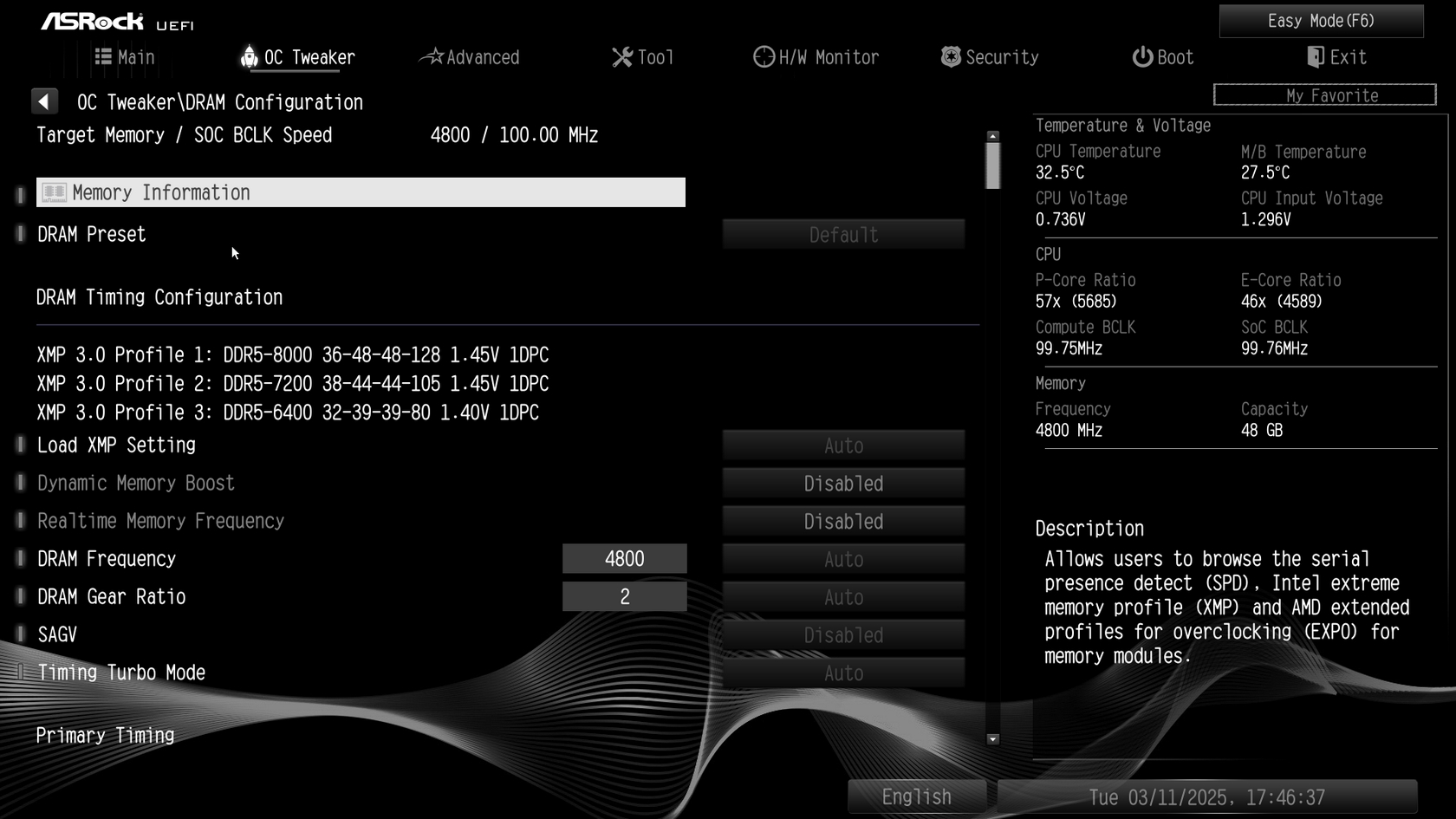Click the E-Core Ratio 46x (4589) value

click(1282, 302)
